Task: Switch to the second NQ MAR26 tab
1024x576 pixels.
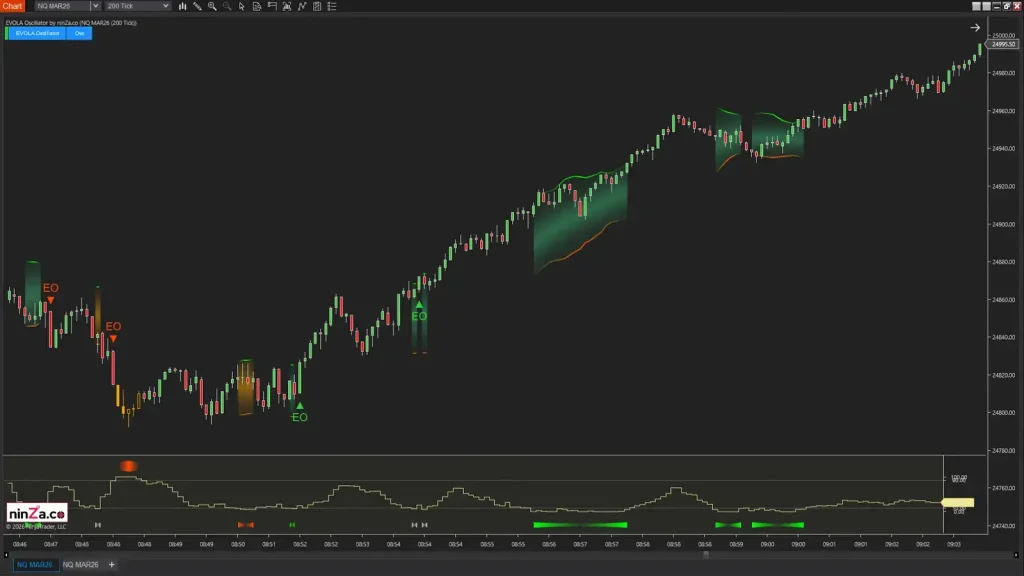Action: (x=80, y=565)
